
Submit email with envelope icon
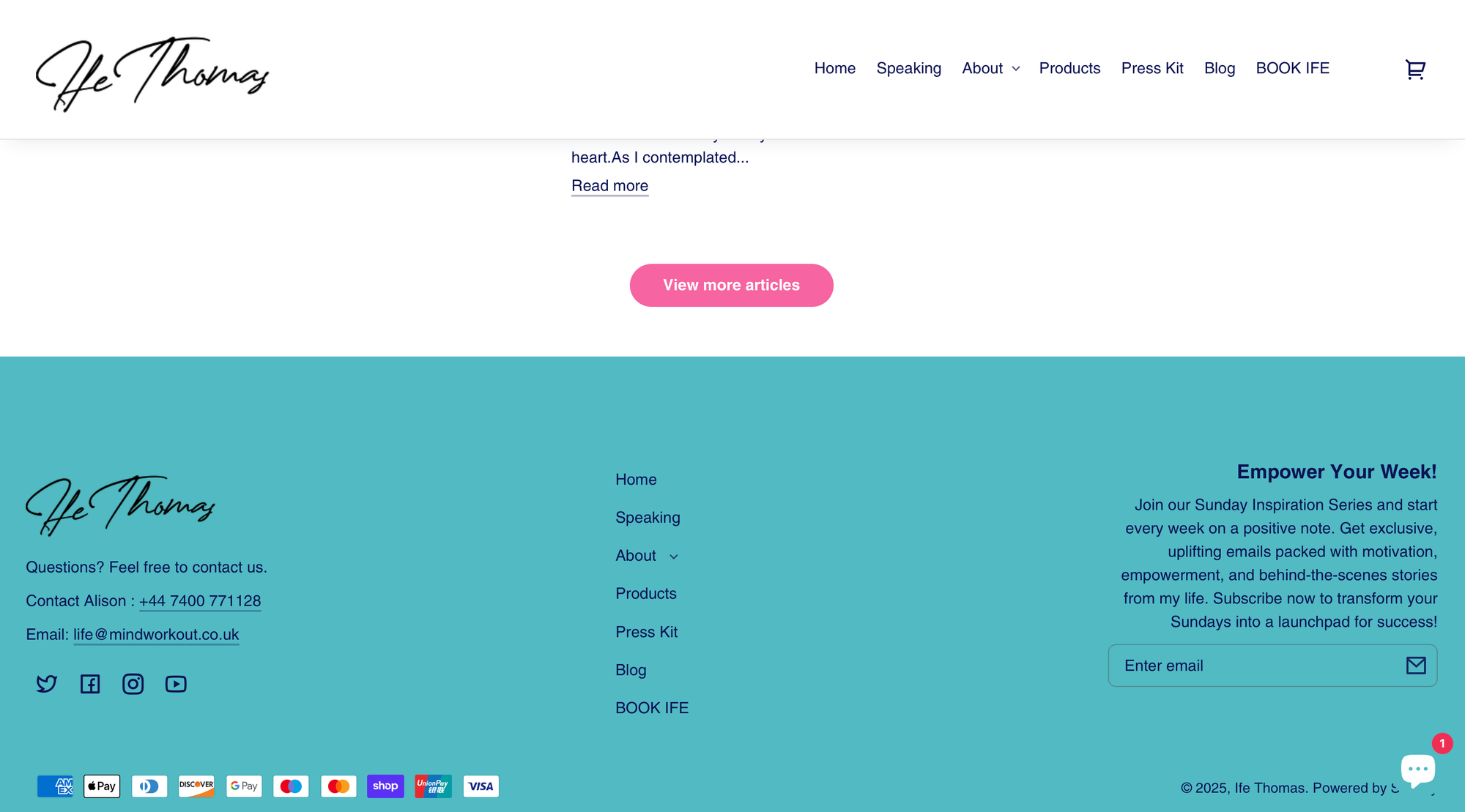1415,665
